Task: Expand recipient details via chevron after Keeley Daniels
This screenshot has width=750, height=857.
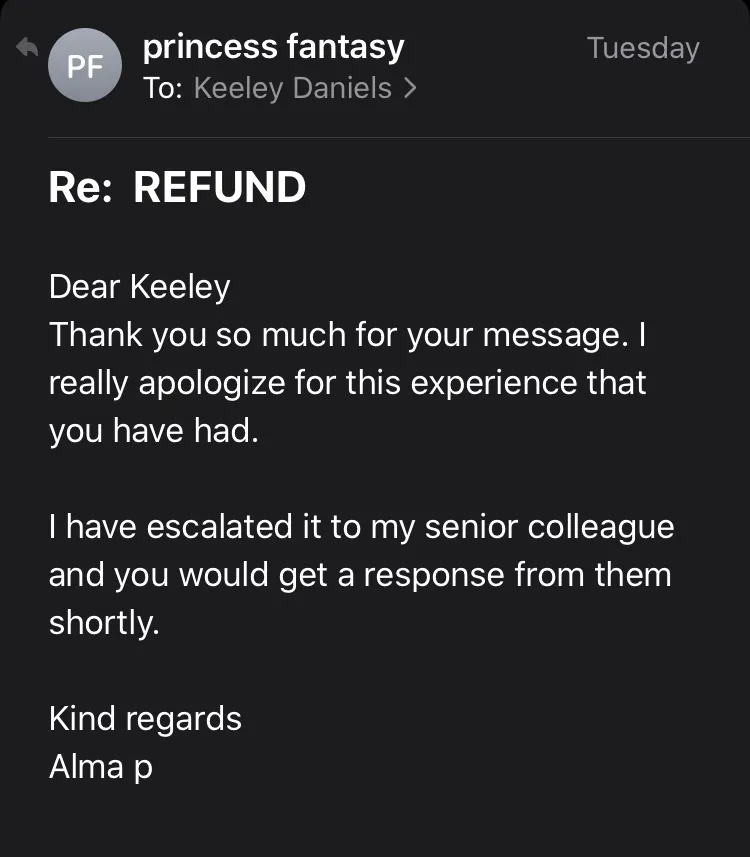Action: [411, 88]
